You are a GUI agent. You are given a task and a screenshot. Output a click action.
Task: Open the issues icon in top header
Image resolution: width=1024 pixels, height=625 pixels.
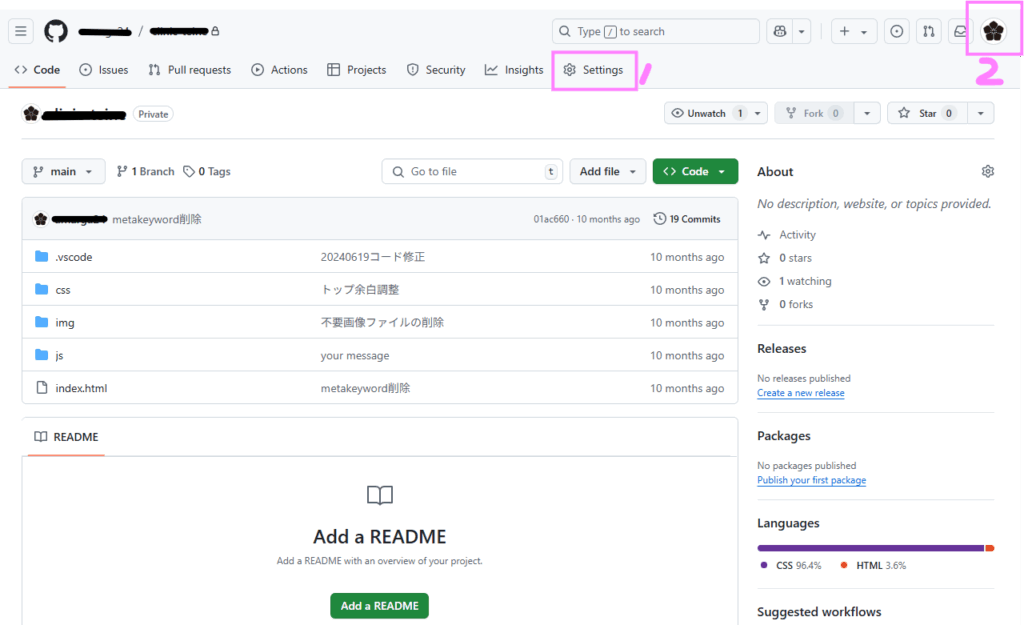click(897, 31)
